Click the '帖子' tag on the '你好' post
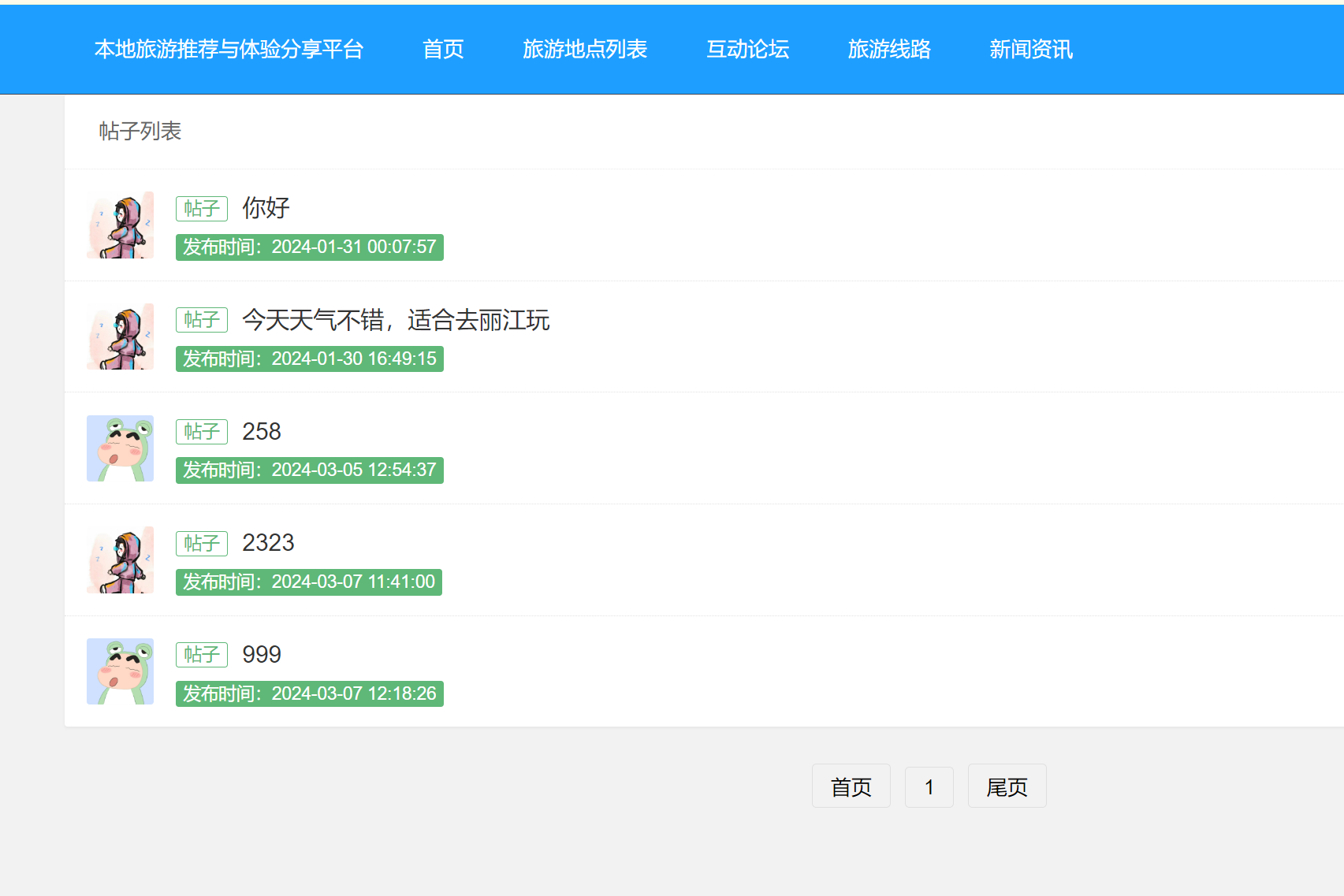Screen dimensions: 1344x896 202,209
